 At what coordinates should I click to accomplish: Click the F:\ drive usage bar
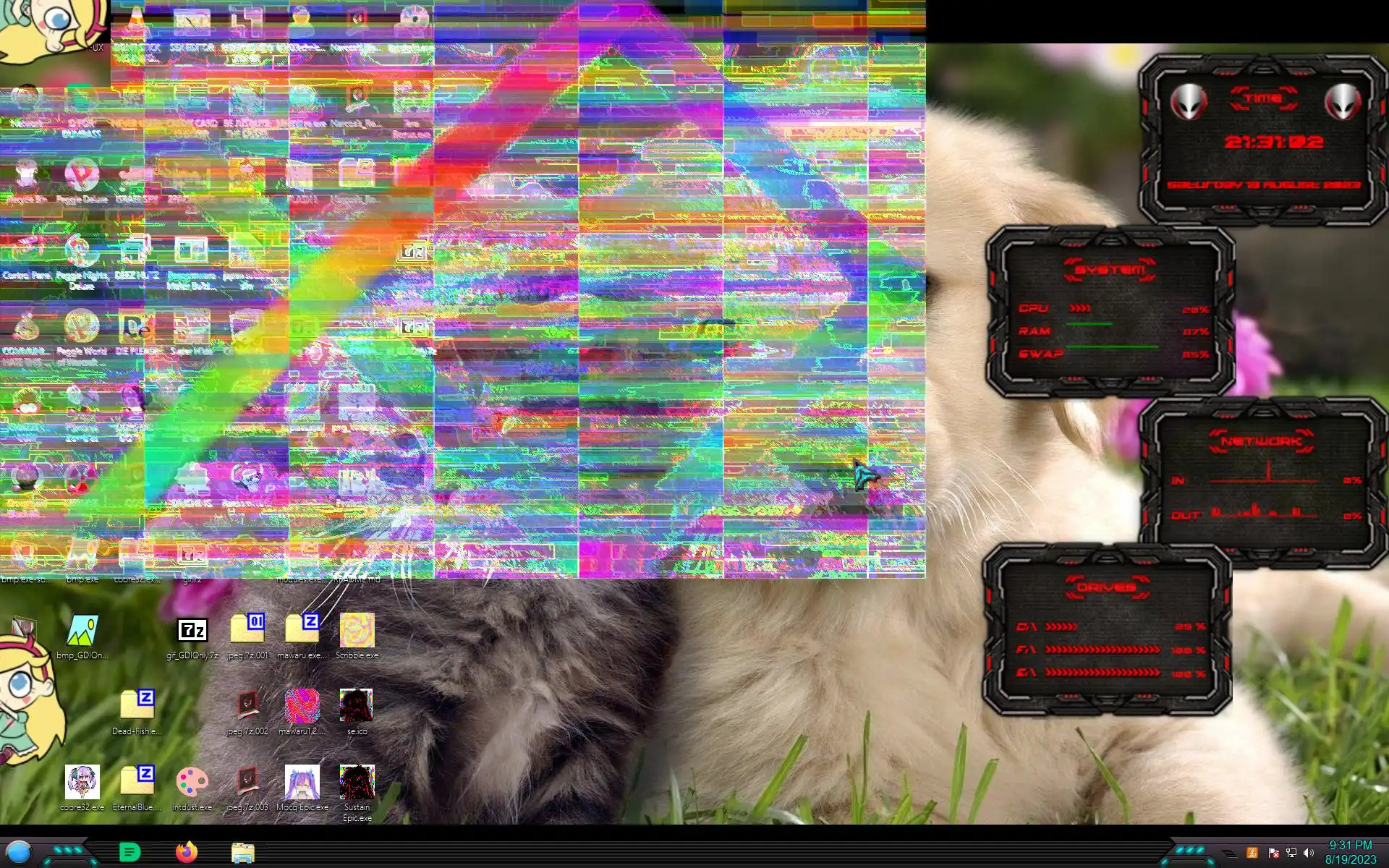pos(1102,650)
